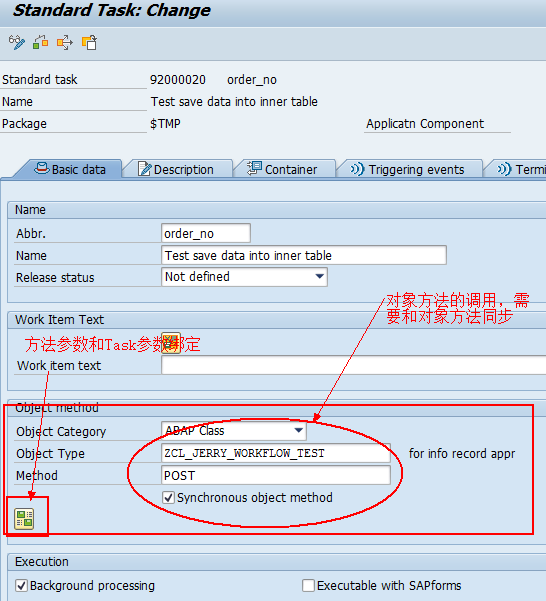Click the third toolbar icon with arrow
The image size is (546, 601).
(x=65, y=42)
